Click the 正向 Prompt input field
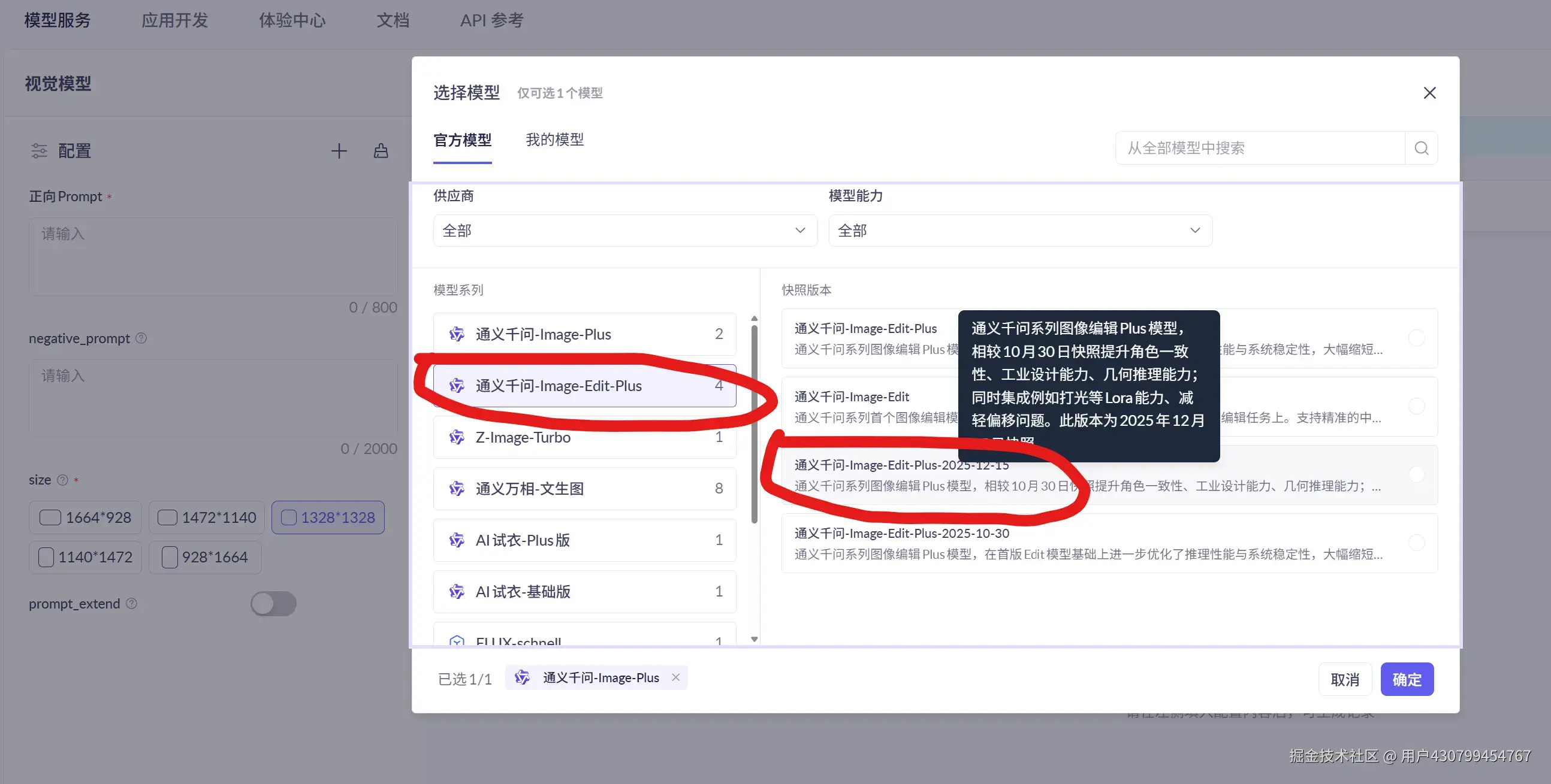This screenshot has height=784, width=1551. (213, 258)
